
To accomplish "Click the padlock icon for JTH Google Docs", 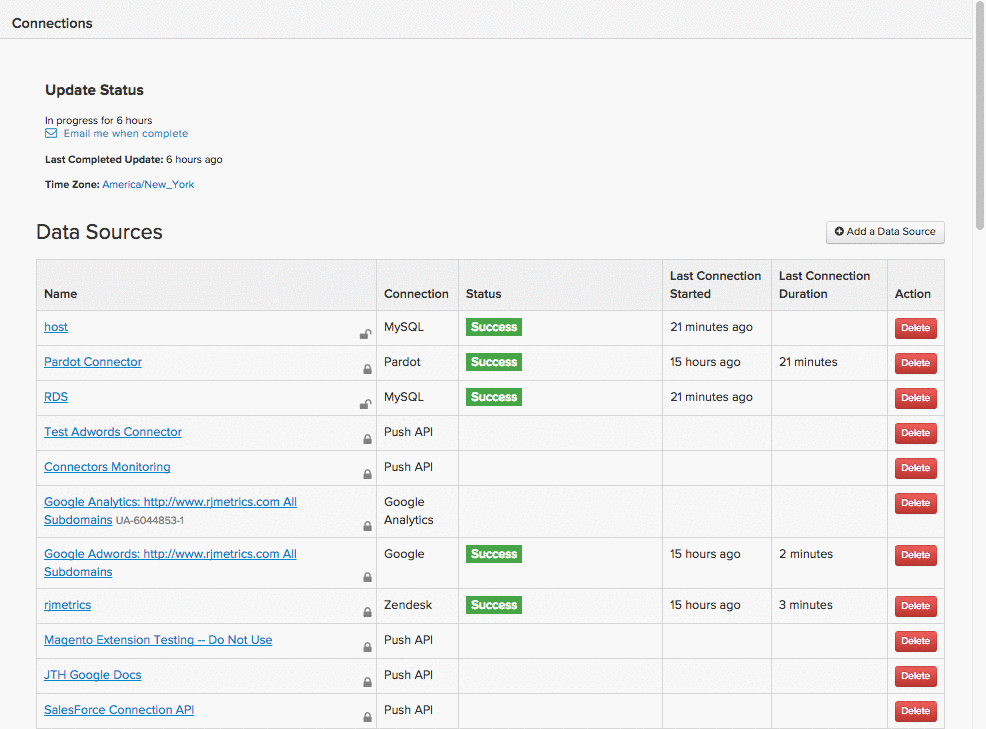I will coord(366,682).
